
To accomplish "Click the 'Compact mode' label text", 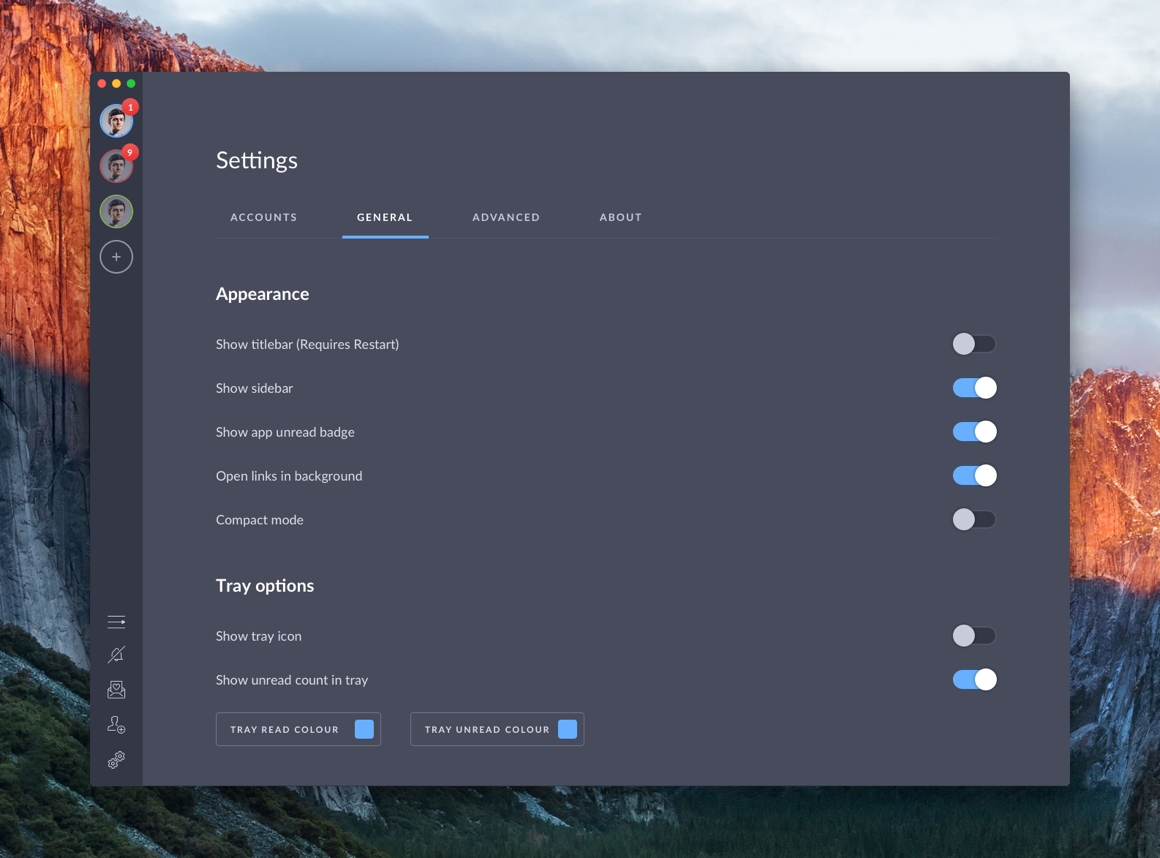I will (260, 520).
